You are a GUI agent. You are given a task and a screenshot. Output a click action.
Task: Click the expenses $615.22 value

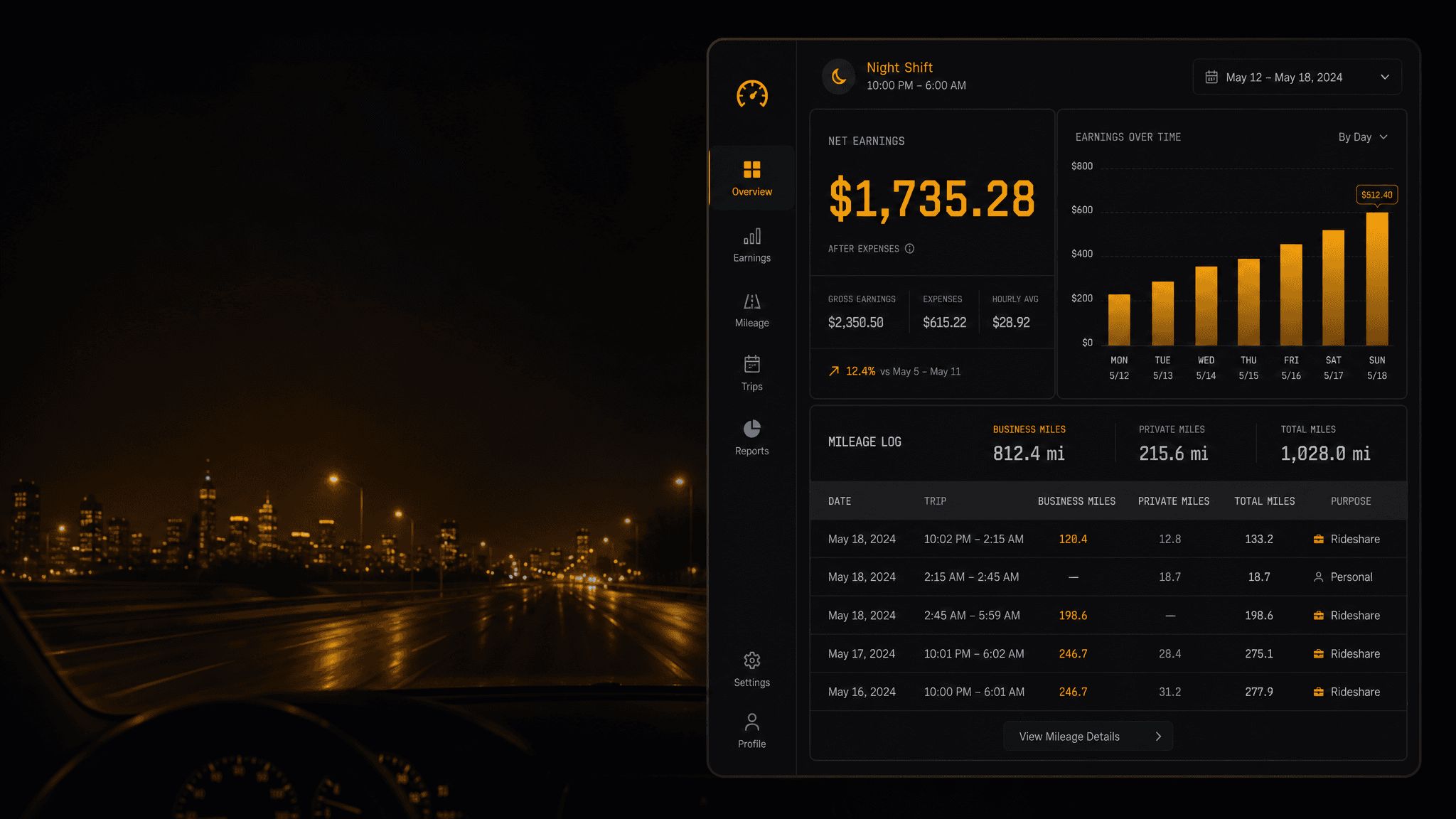[944, 323]
